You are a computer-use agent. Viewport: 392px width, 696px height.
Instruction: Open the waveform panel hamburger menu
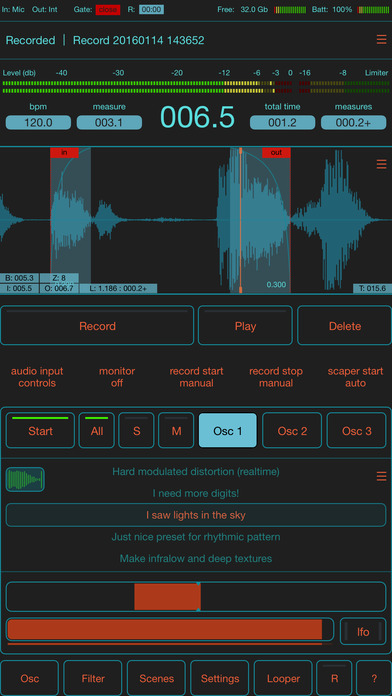click(381, 164)
